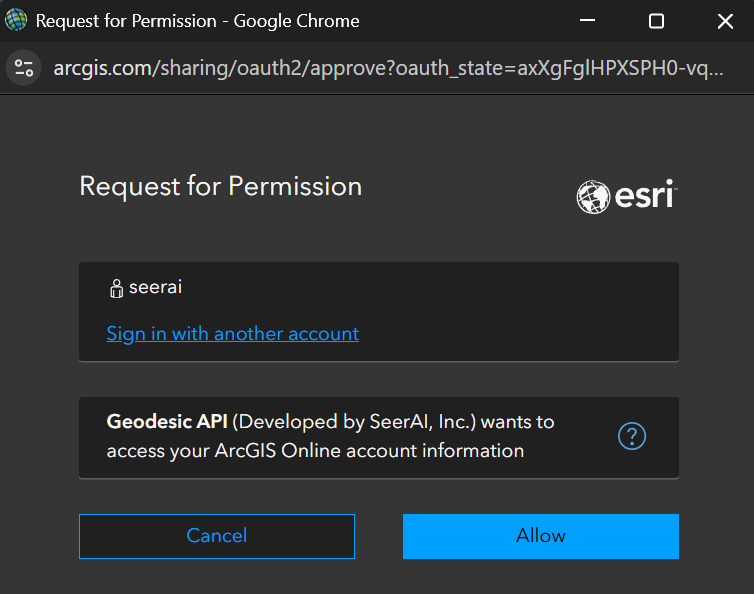The image size is (754, 594).
Task: Click the user silhouette icon beside seerai
Action: (x=116, y=289)
